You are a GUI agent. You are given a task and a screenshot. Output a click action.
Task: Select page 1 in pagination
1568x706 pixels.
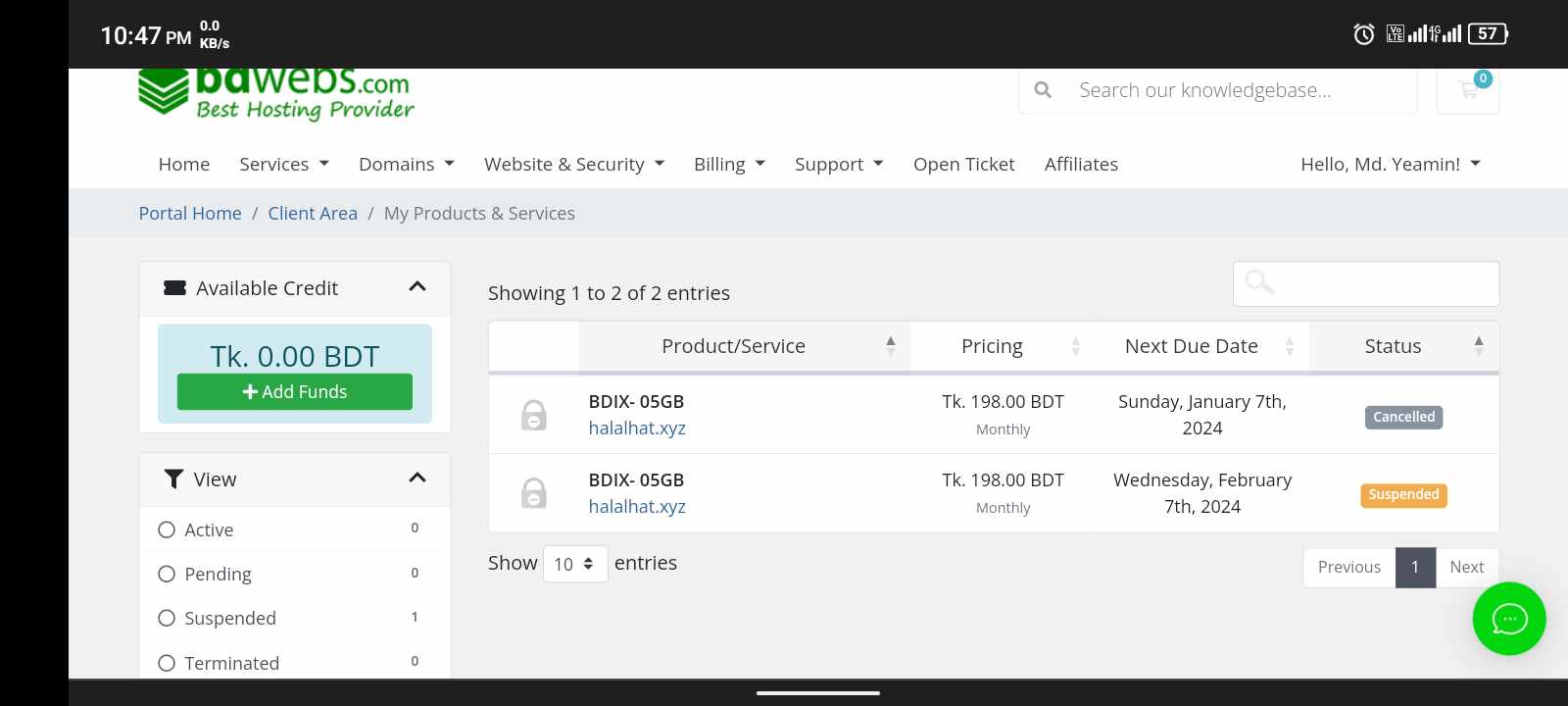(x=1415, y=567)
